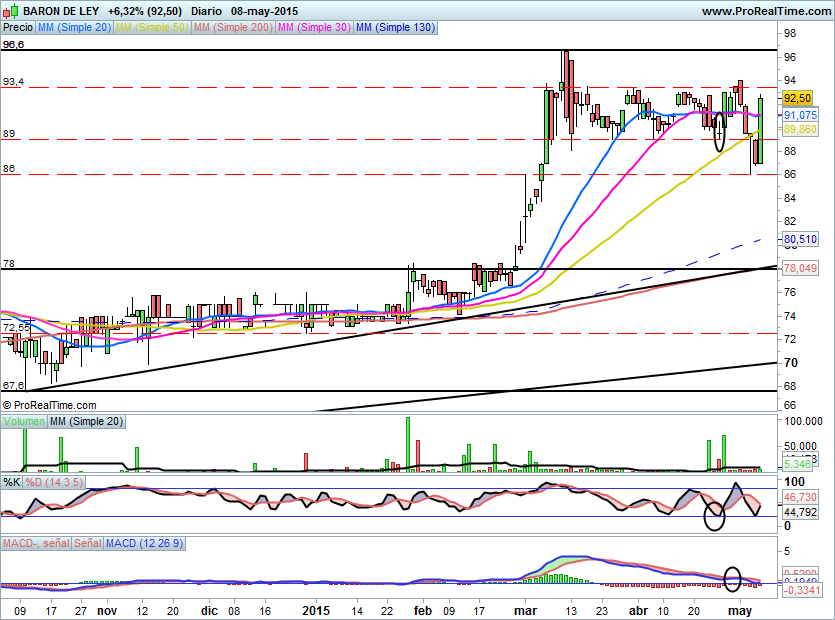Select the MM (Simple 130) legend label
The height and width of the screenshot is (620, 835).
click(396, 27)
